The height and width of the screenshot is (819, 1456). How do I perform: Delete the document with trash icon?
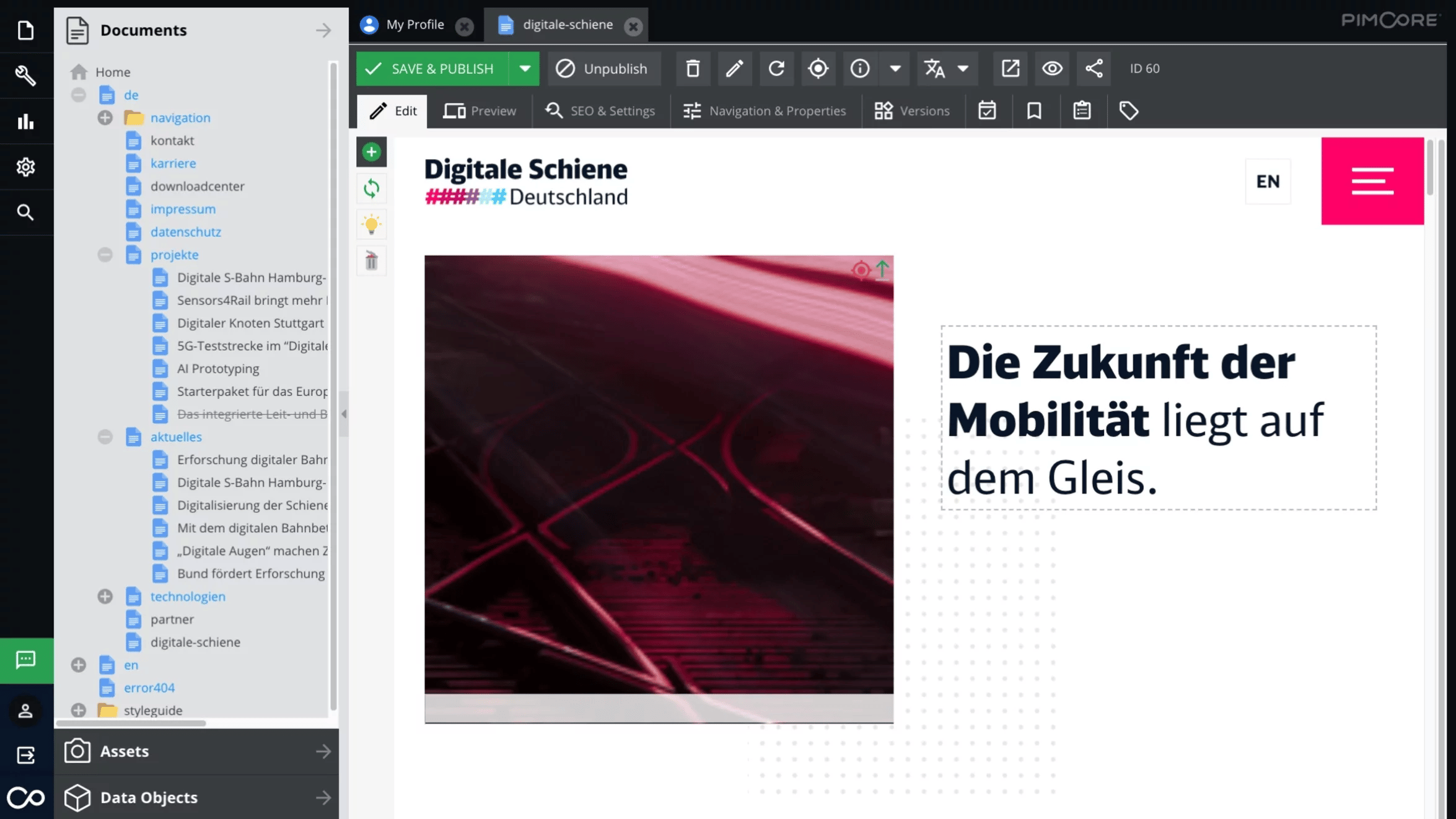click(693, 69)
